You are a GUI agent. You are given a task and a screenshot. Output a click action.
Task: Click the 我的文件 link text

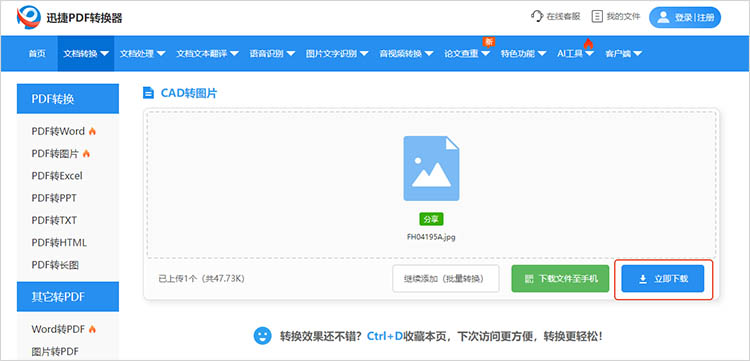coord(623,17)
